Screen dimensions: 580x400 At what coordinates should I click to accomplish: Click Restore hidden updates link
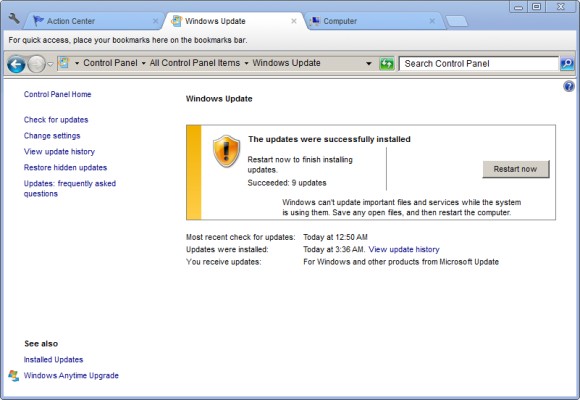[65, 168]
